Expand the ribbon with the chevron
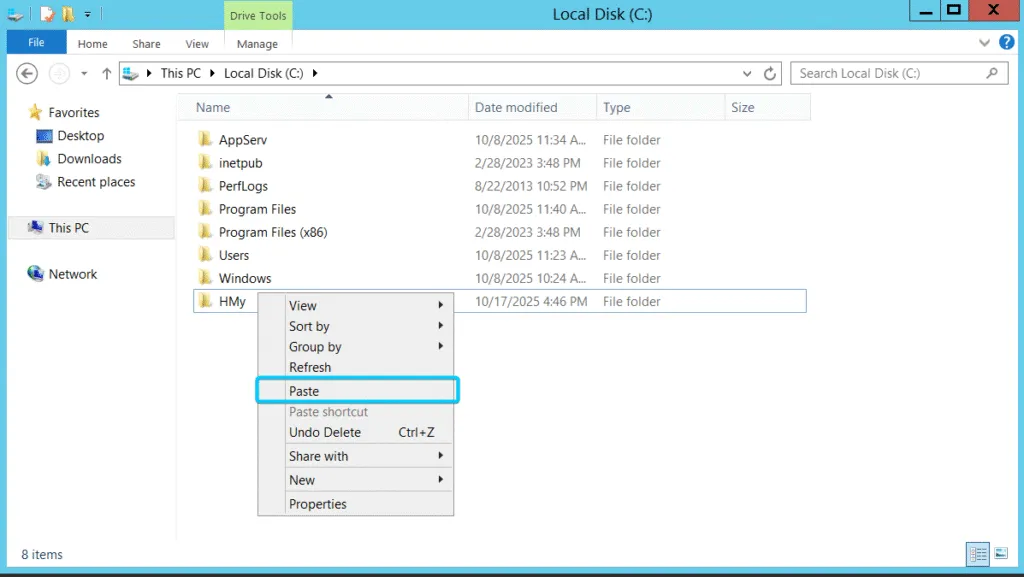Image resolution: width=1024 pixels, height=577 pixels. [x=985, y=44]
